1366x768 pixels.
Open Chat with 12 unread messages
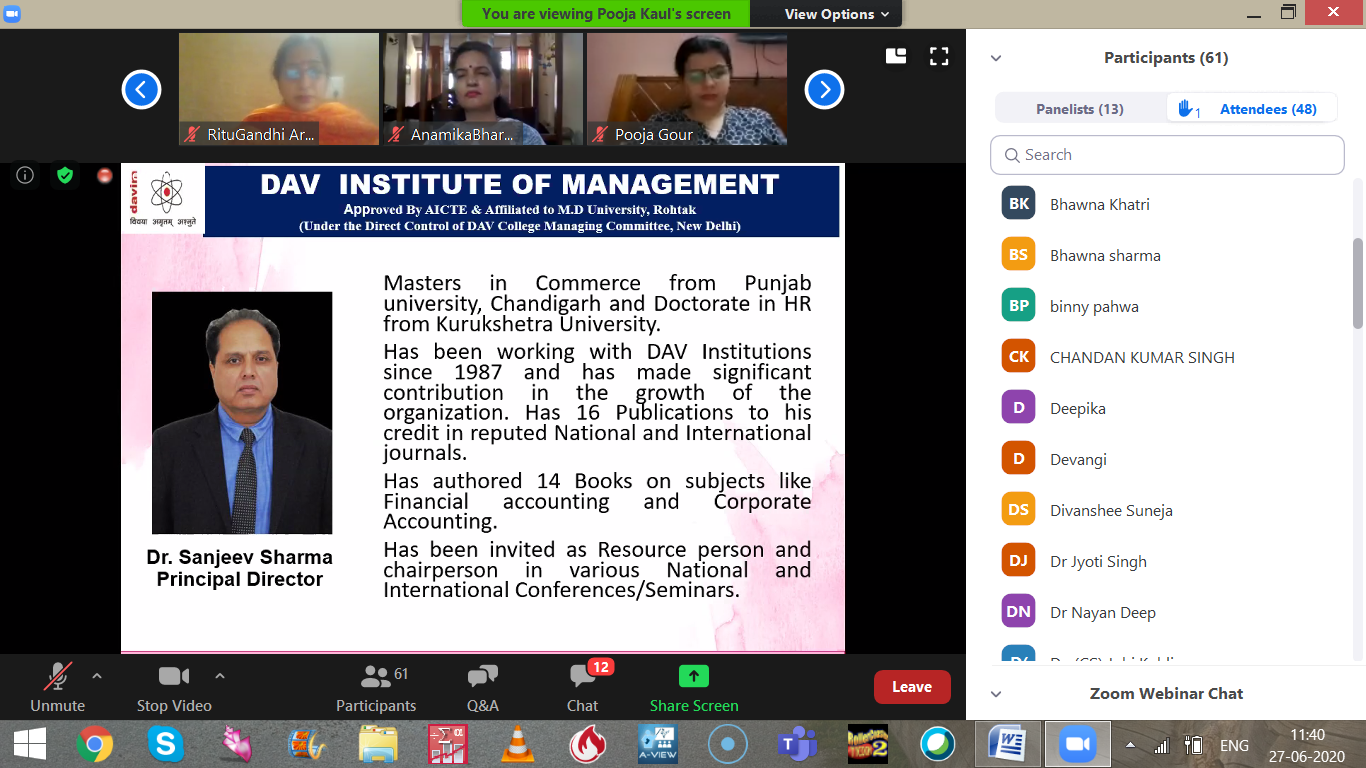click(x=583, y=687)
